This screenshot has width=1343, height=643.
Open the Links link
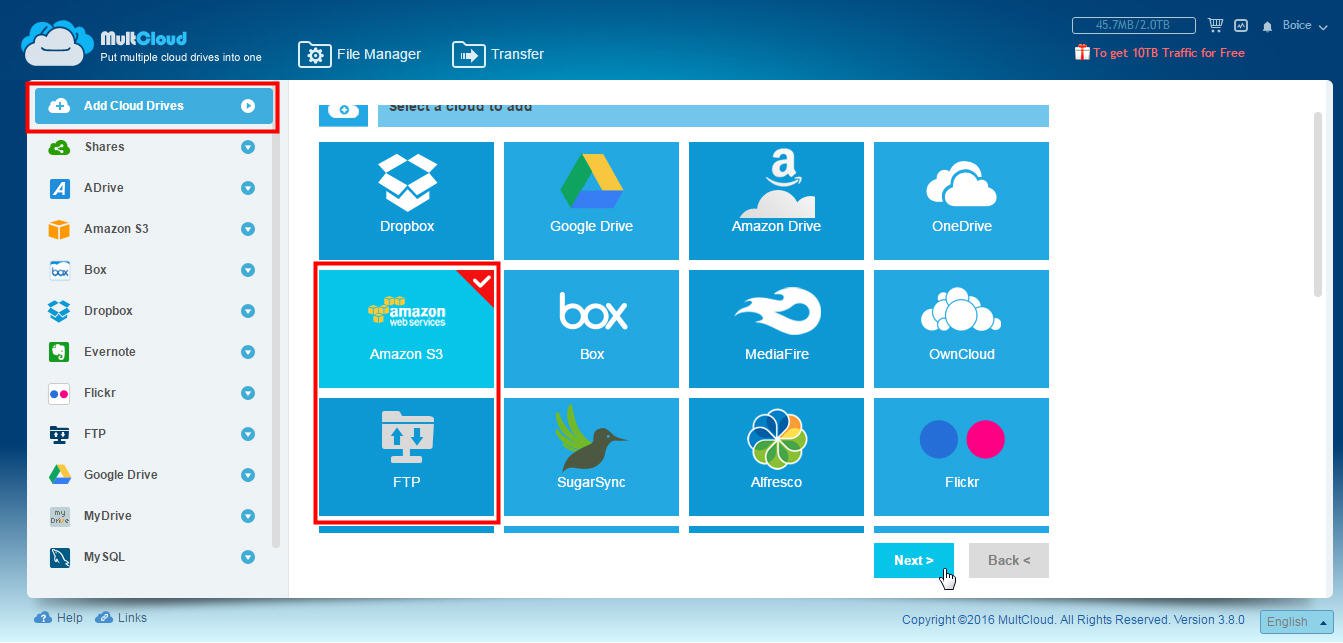pyautogui.click(x=121, y=618)
